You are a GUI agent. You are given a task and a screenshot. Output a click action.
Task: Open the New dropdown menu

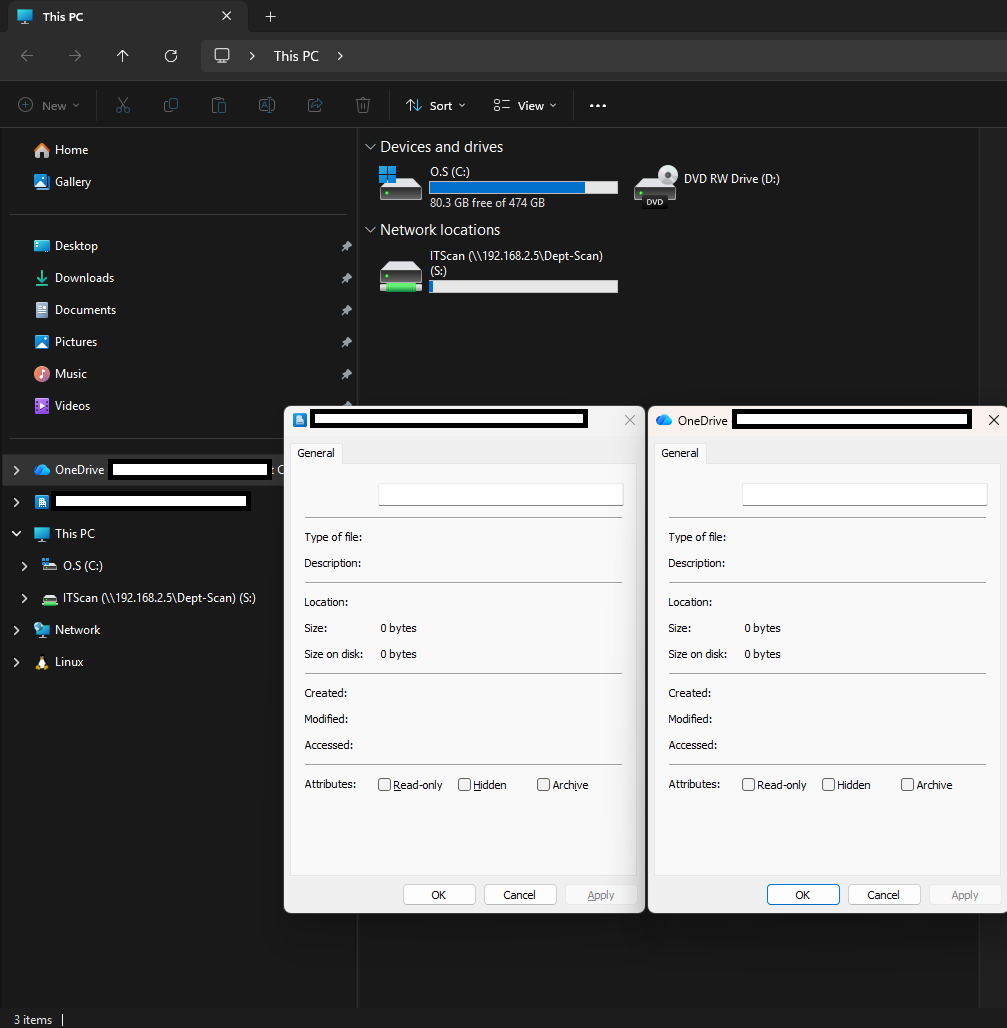(x=49, y=105)
